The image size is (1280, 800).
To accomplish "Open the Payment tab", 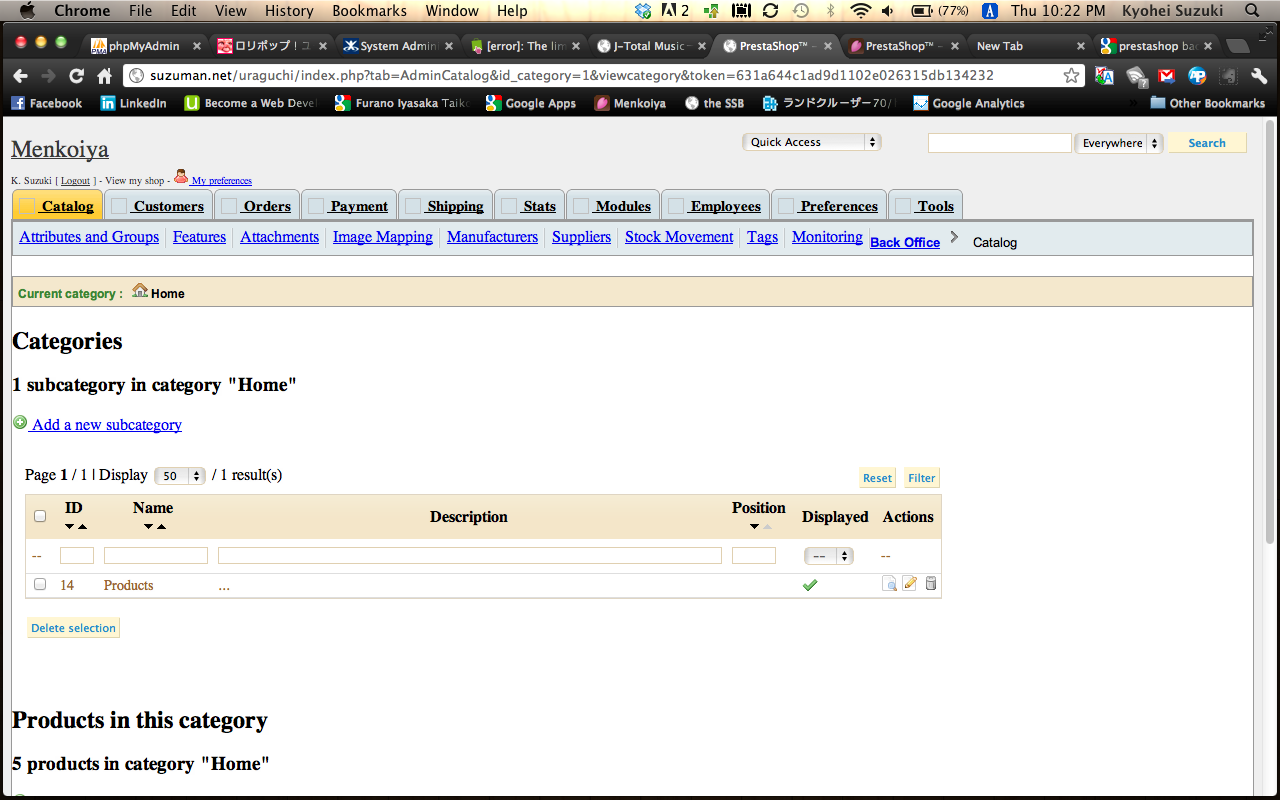I will pos(349,205).
